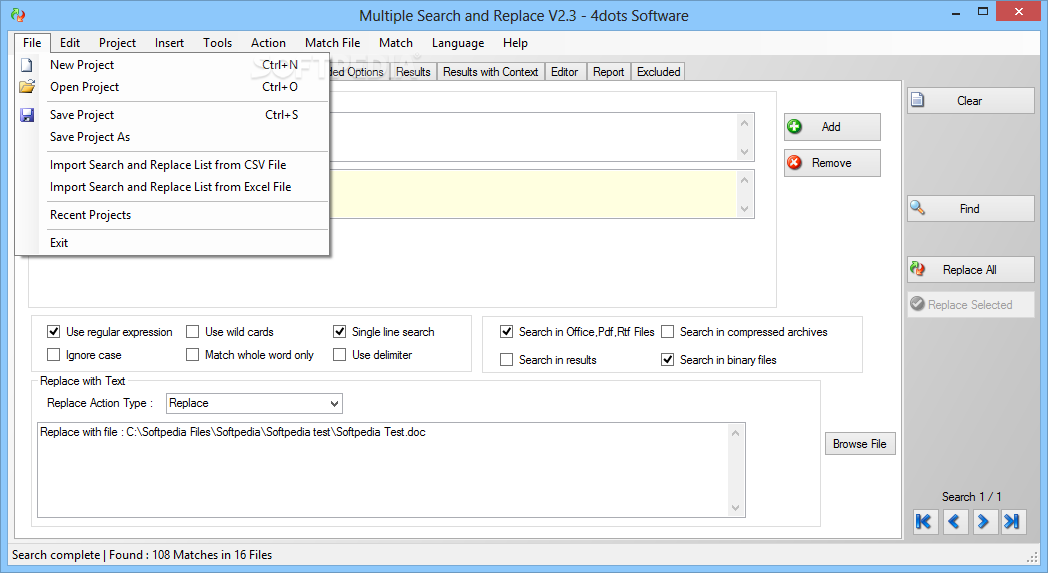1048x573 pixels.
Task: Toggle Use regular expression checkbox
Action: [x=53, y=332]
